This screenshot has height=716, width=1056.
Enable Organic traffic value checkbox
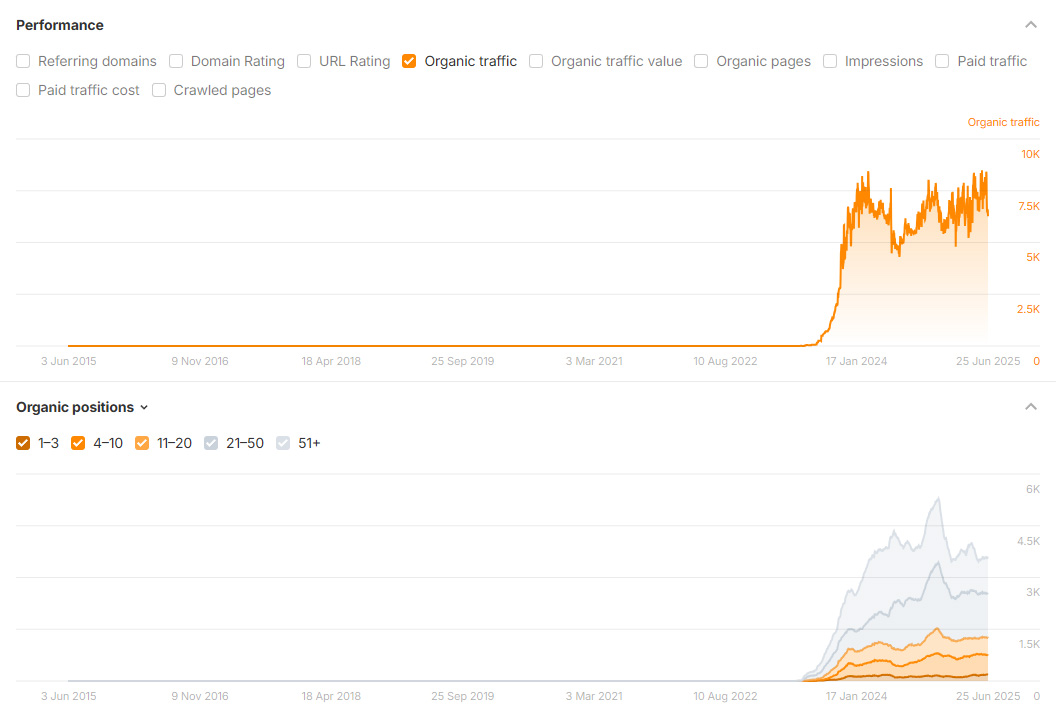[x=536, y=61]
